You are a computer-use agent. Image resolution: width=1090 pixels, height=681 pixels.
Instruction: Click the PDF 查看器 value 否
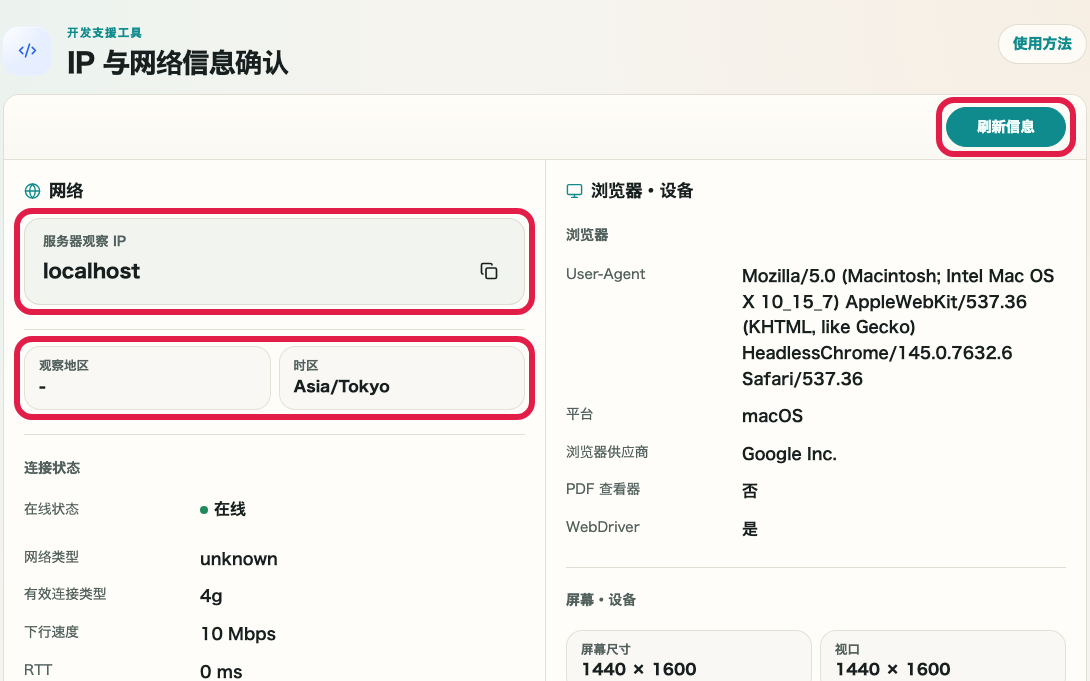(749, 491)
